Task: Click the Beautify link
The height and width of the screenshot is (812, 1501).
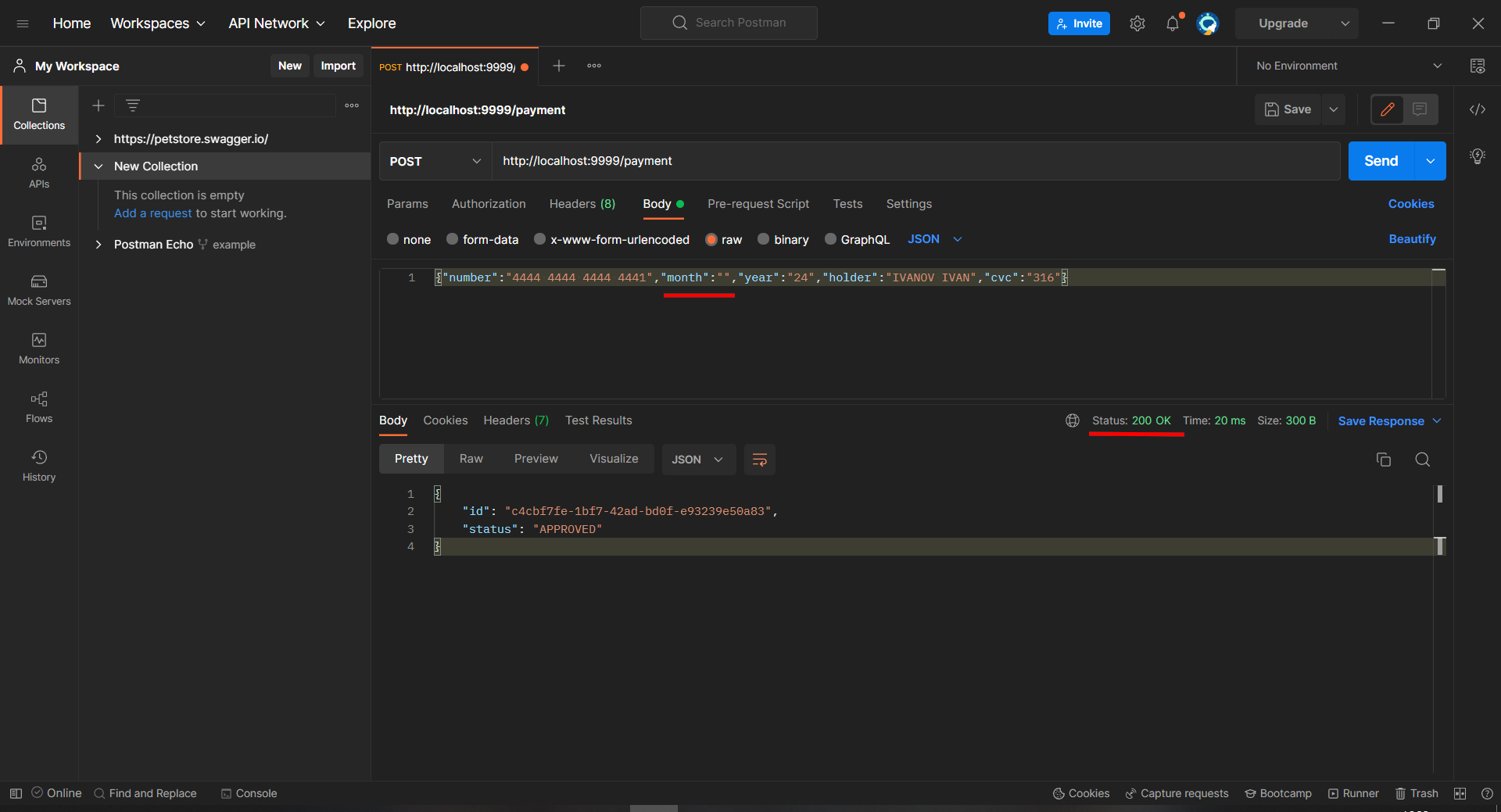Action: [1412, 239]
